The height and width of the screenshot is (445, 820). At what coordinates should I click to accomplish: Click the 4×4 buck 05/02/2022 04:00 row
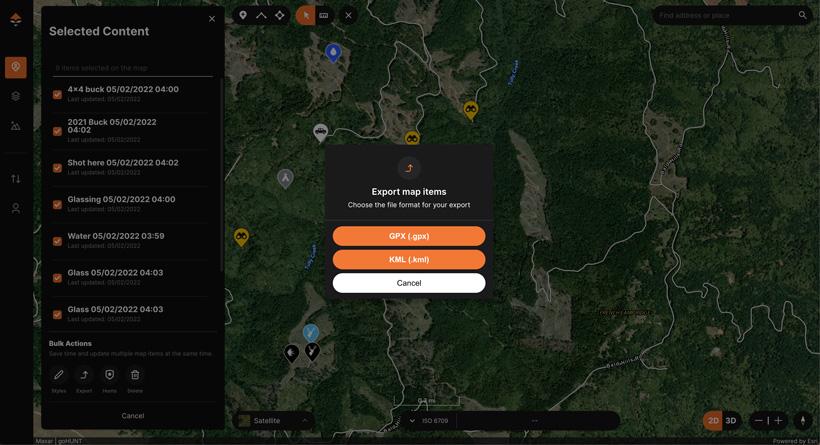(x=131, y=94)
